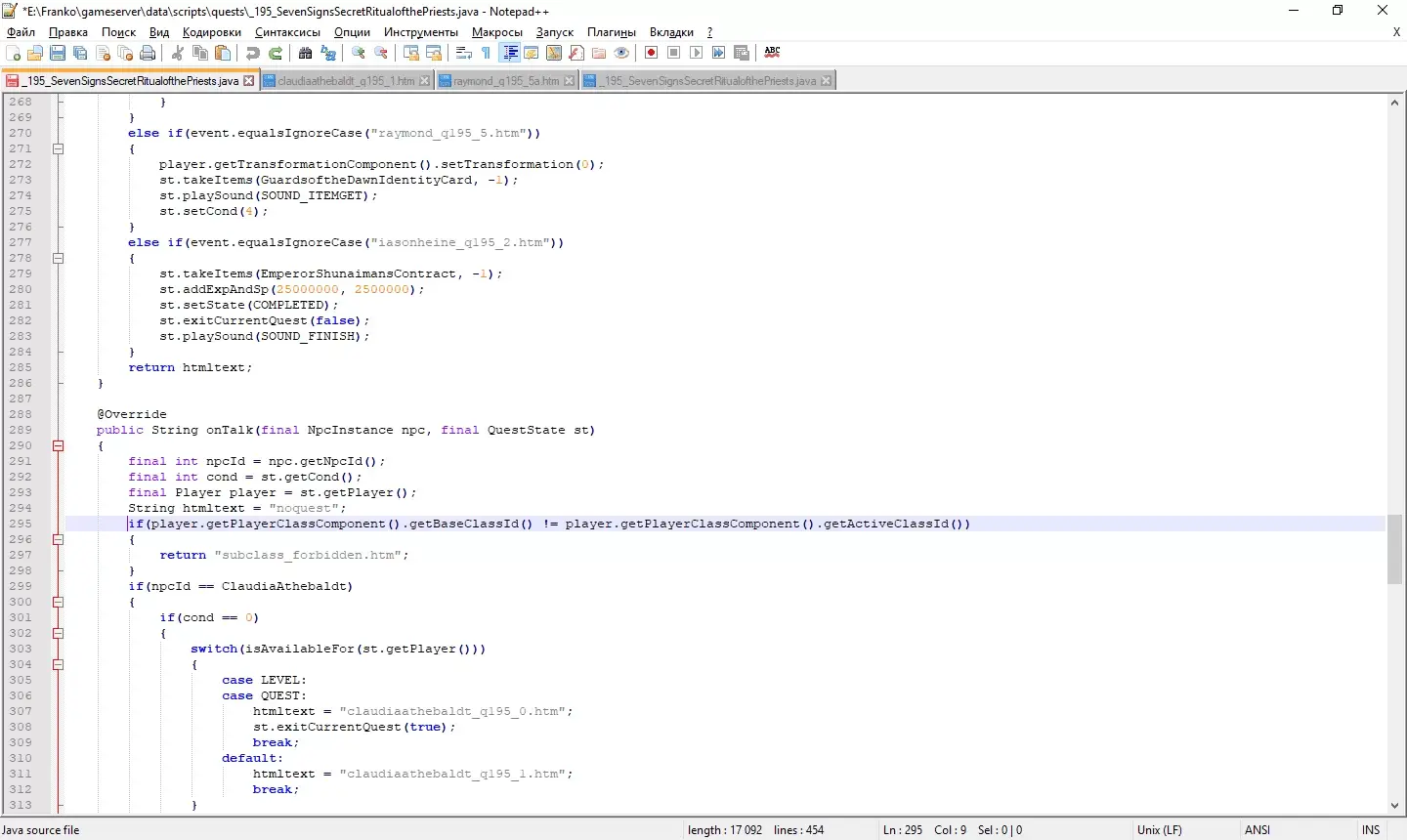Screen dimensions: 1407x840
Task: Open the Правка menu
Action: point(68,32)
